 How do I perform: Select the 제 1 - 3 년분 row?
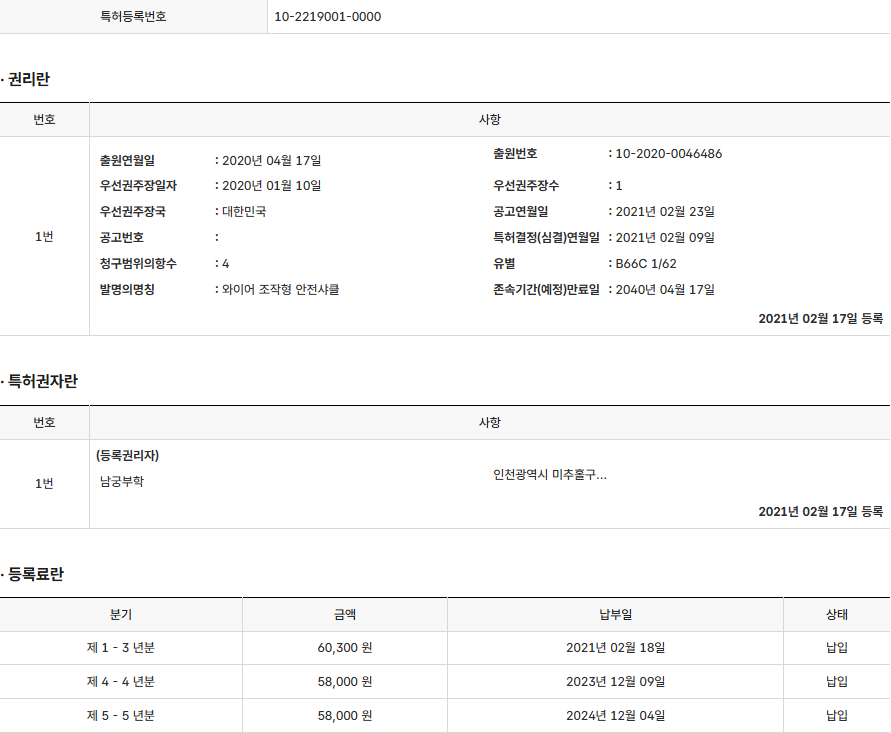(121, 648)
